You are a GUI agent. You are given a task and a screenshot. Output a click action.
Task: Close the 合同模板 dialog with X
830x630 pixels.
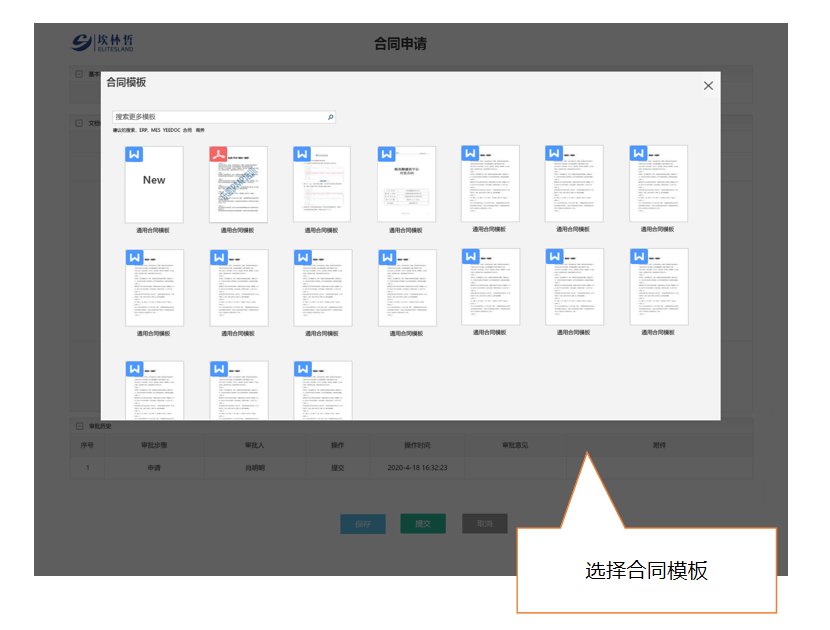point(708,86)
